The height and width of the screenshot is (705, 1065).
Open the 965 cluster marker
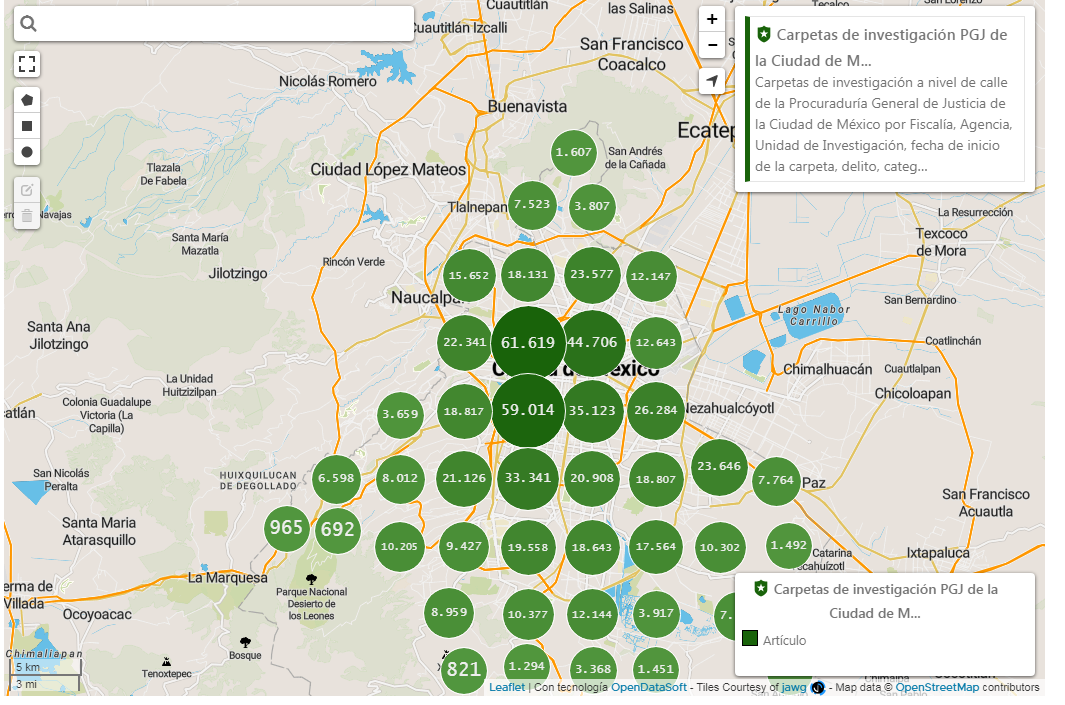click(x=286, y=528)
